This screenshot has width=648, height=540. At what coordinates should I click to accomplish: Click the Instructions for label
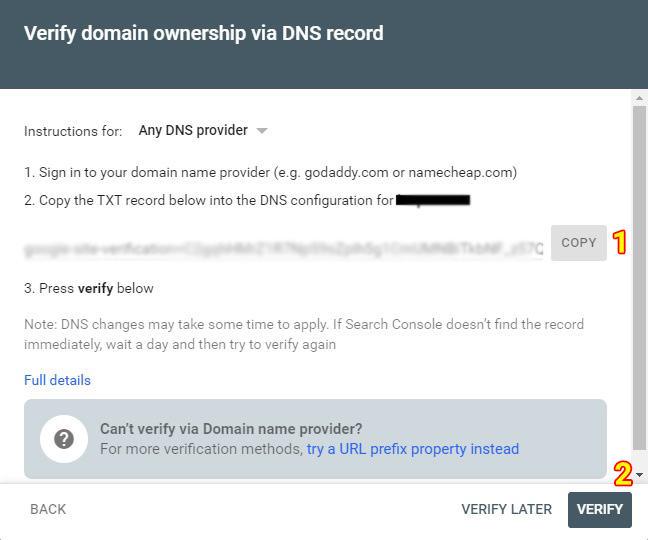pyautogui.click(x=73, y=131)
